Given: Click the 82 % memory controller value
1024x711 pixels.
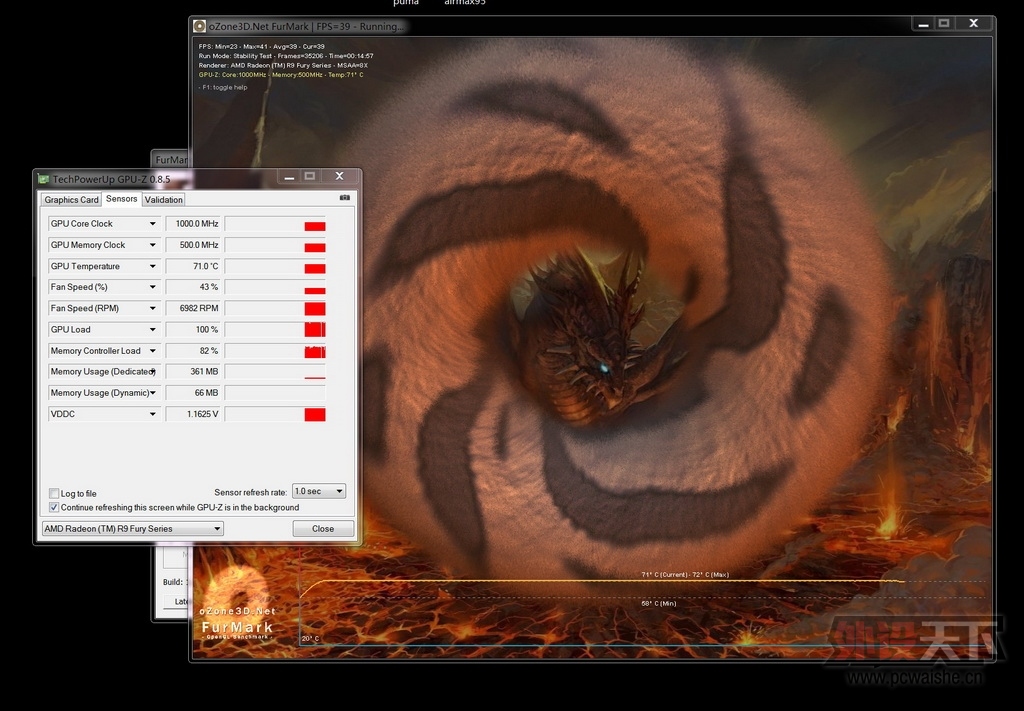Looking at the screenshot, I should pos(193,351).
